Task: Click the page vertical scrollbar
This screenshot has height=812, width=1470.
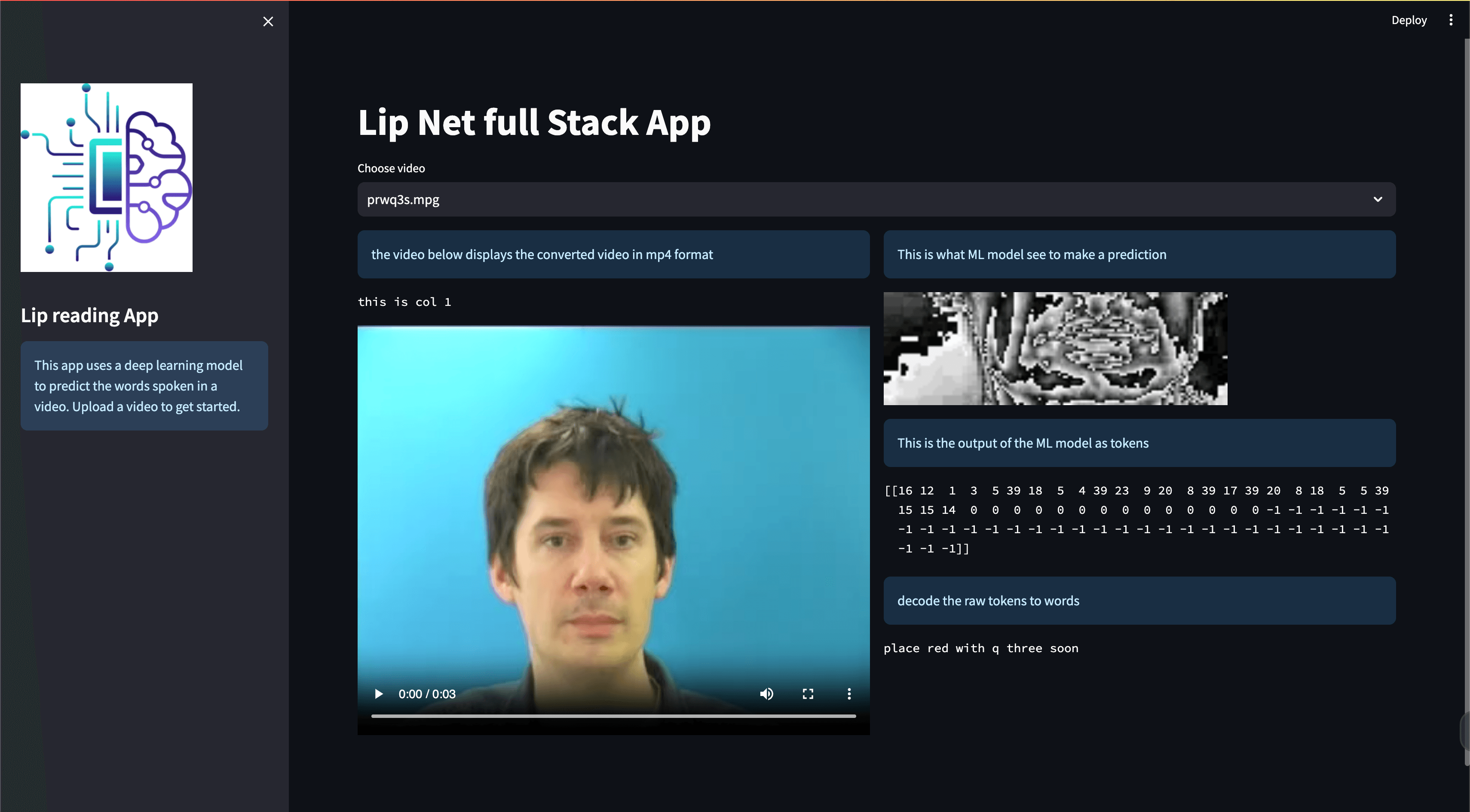Action: click(1466, 399)
